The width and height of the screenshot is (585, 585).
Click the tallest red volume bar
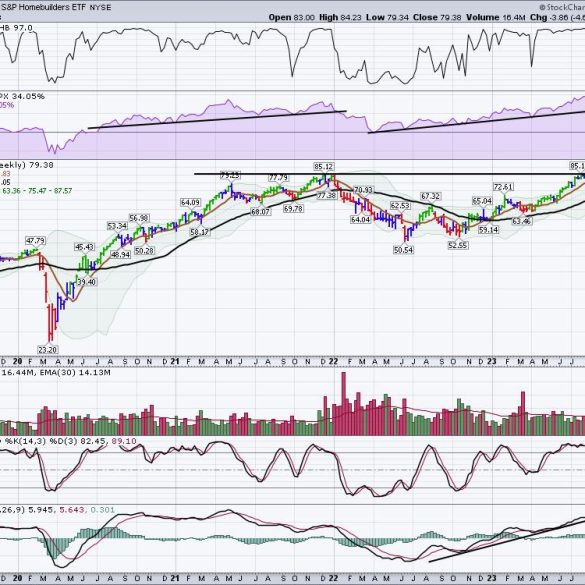tap(344, 404)
